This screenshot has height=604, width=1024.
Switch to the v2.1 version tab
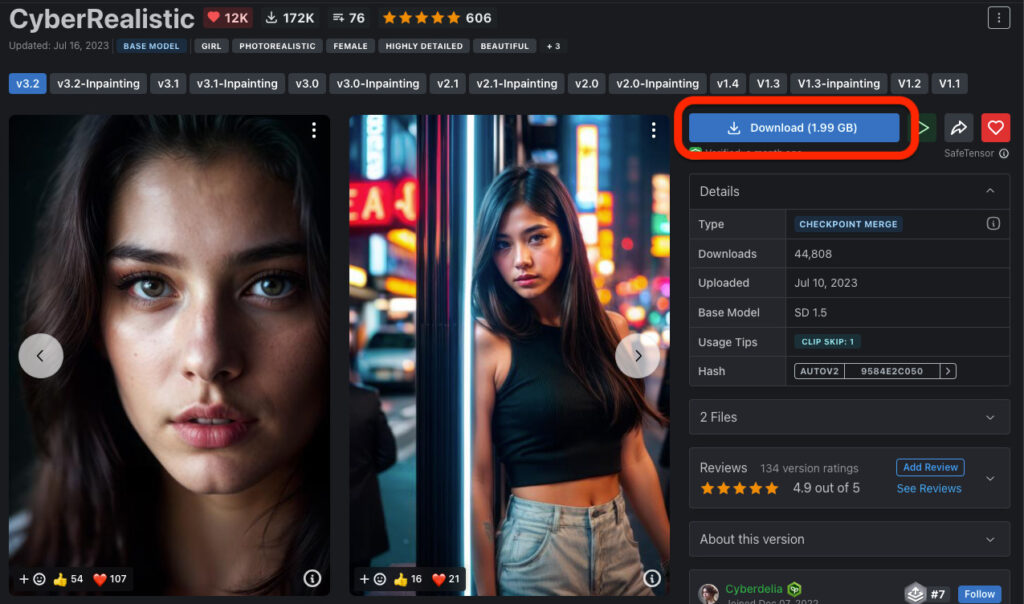448,84
